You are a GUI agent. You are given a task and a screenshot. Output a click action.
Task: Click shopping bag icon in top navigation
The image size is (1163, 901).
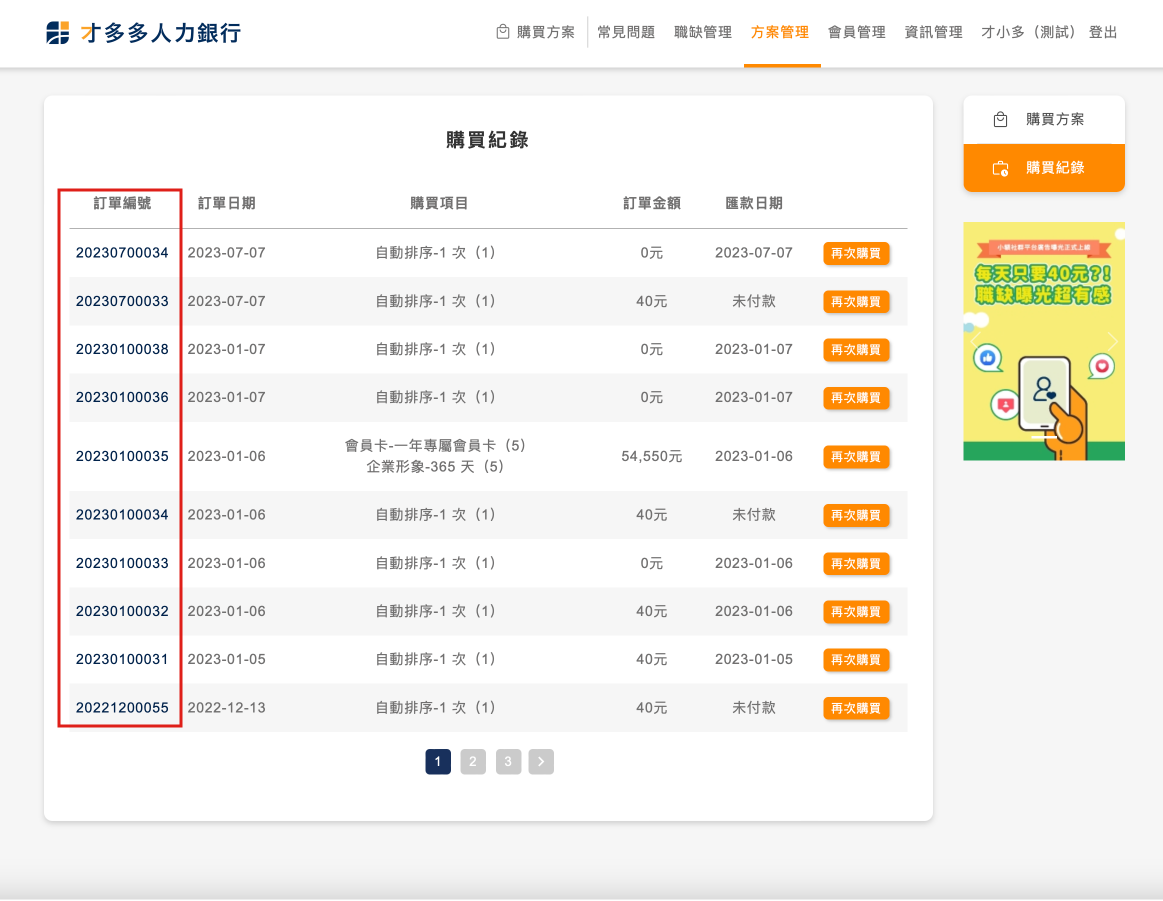tap(503, 32)
